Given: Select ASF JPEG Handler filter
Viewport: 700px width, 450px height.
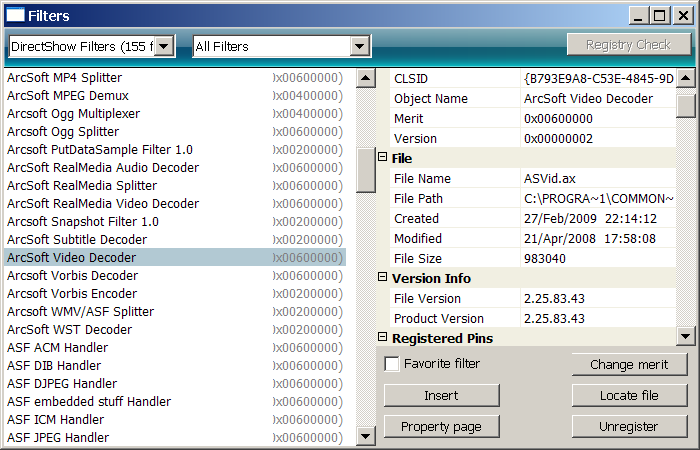Looking at the screenshot, I should [175, 438].
